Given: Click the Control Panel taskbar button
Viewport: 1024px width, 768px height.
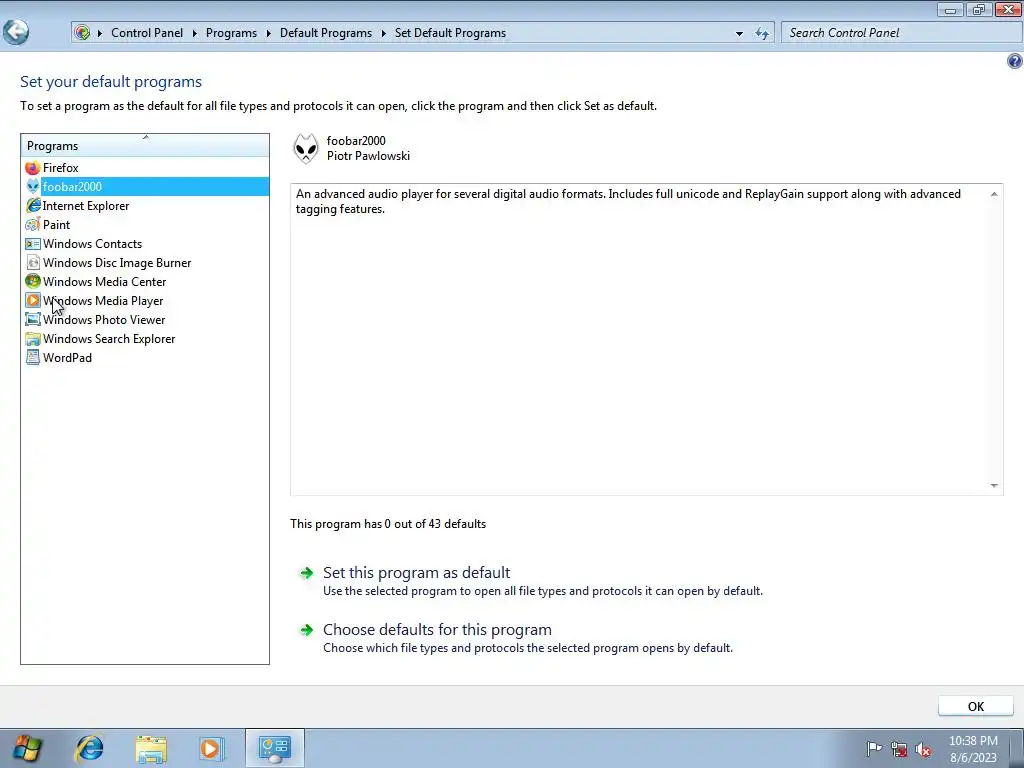Looking at the screenshot, I should click(x=274, y=748).
